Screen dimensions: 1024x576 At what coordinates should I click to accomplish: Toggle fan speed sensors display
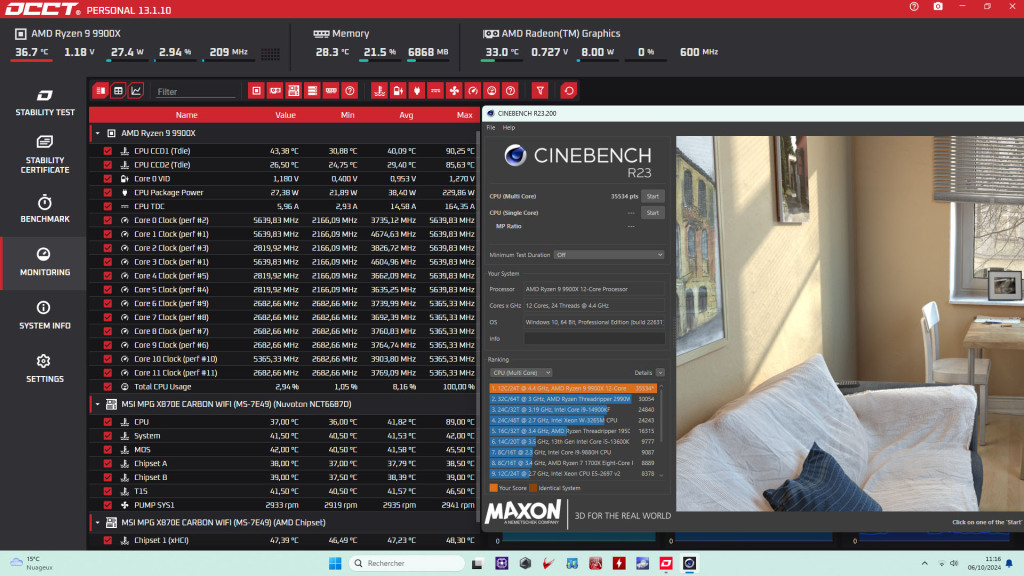pyautogui.click(x=454, y=90)
